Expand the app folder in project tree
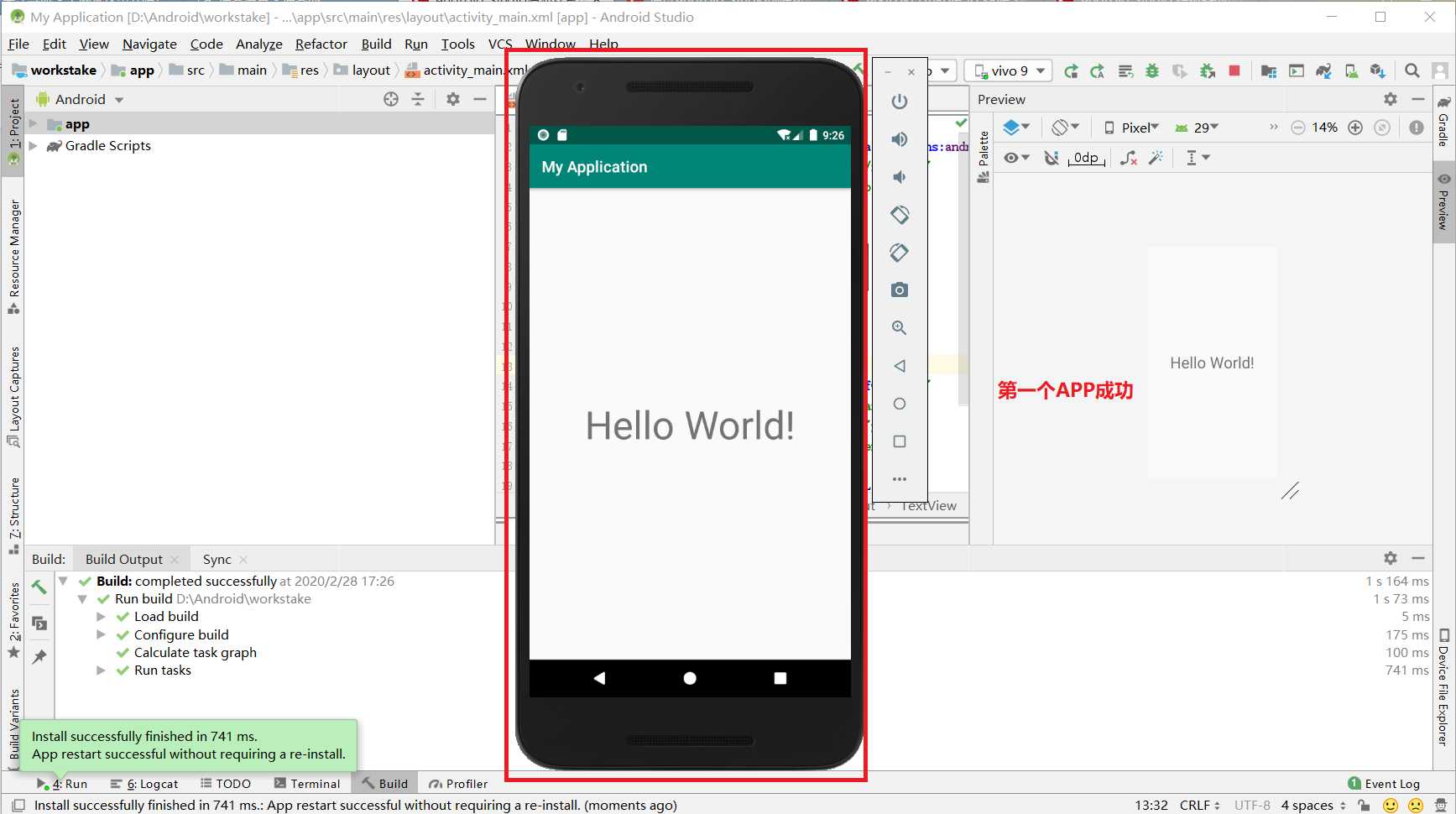 click(34, 123)
